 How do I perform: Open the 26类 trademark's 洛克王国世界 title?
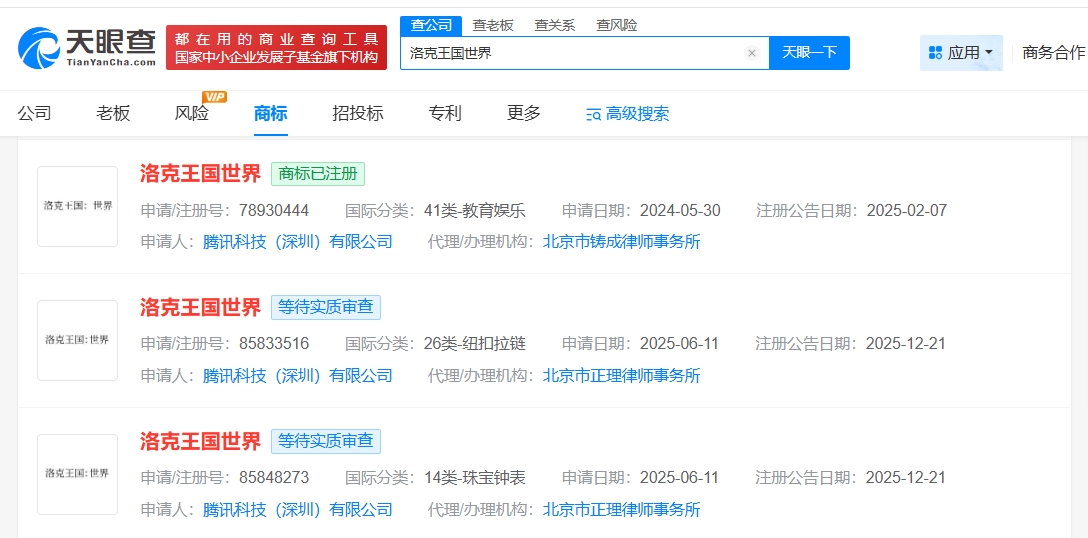200,307
